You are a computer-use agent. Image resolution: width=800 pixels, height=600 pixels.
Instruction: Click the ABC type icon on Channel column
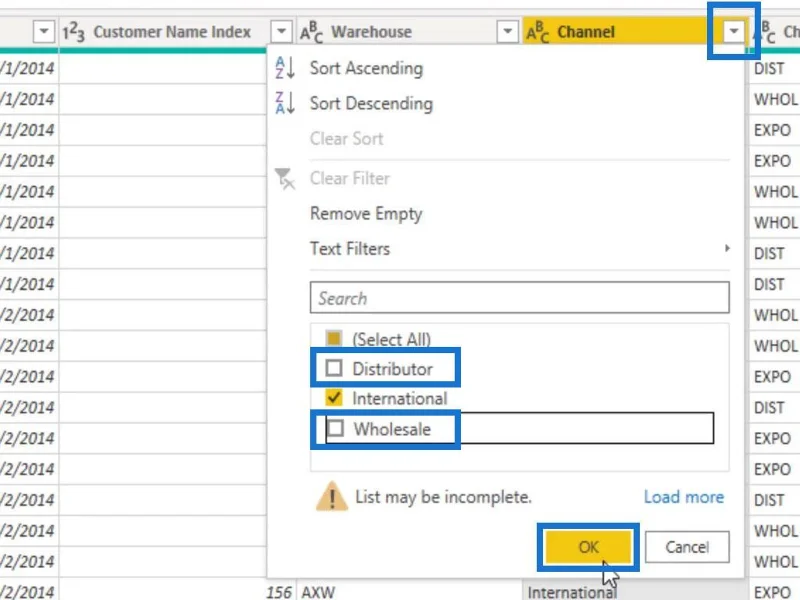coord(537,32)
